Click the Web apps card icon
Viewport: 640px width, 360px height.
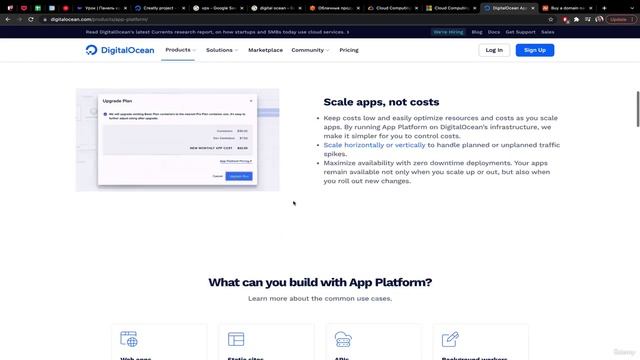click(x=129, y=339)
